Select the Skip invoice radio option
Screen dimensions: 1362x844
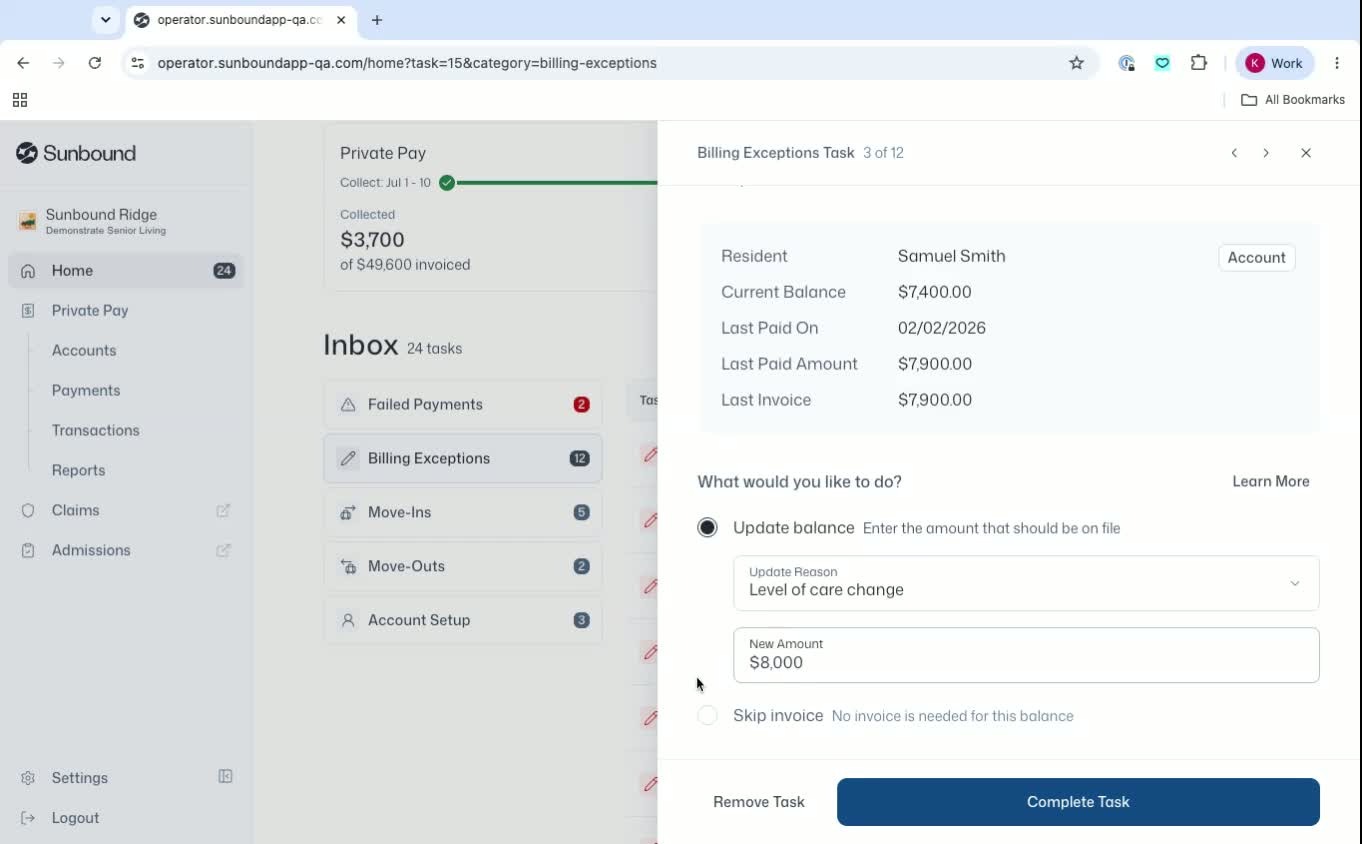(x=708, y=716)
